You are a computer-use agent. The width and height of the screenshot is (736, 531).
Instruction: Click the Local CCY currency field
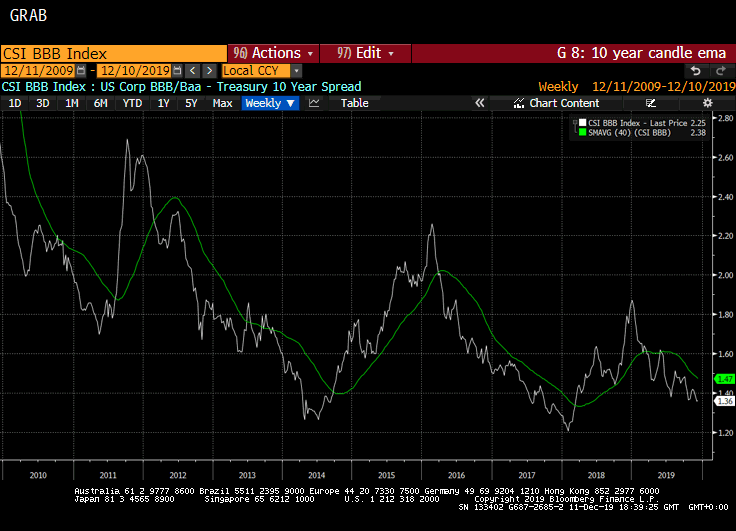[256, 71]
